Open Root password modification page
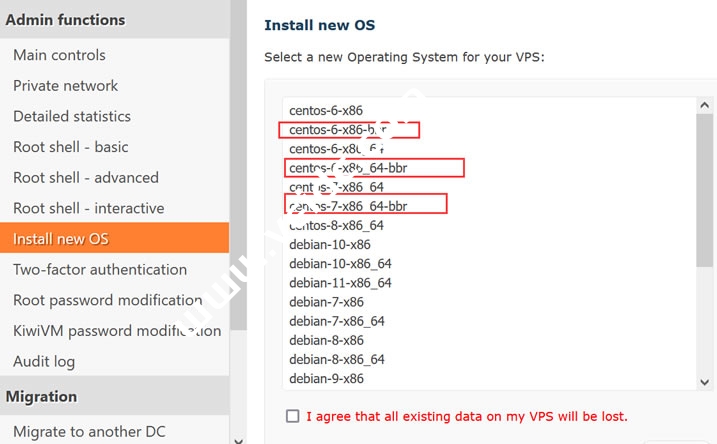Screen dimensions: 717x444 [107, 300]
